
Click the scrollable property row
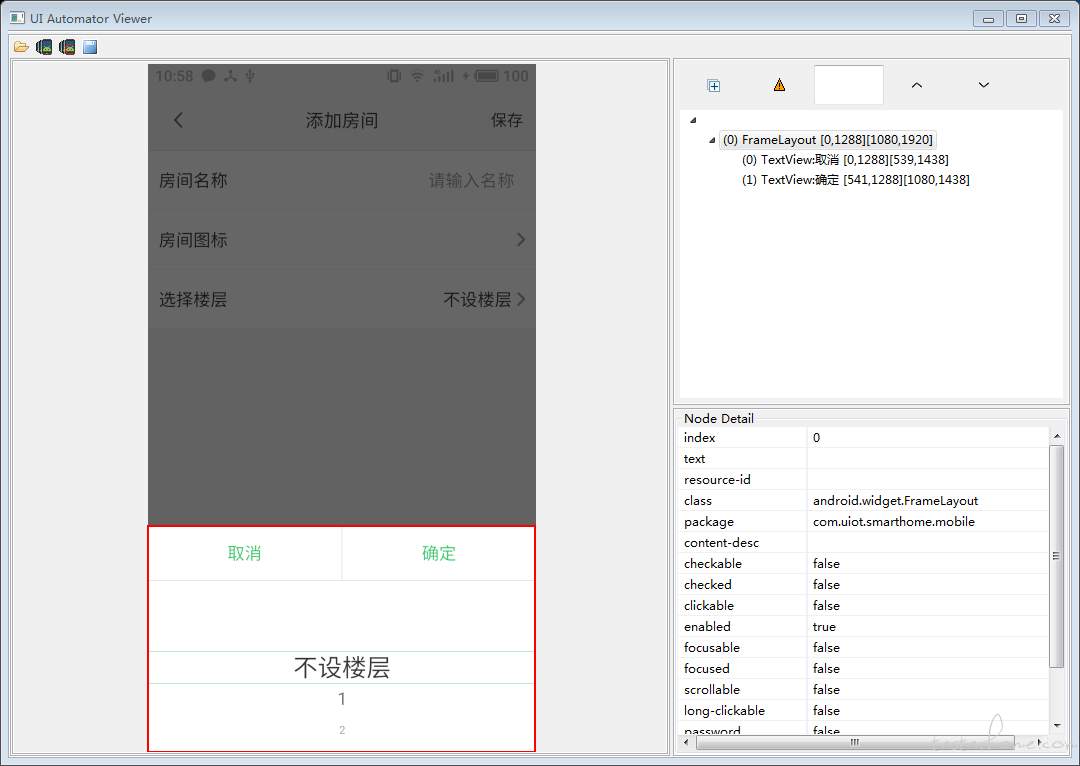click(x=862, y=690)
